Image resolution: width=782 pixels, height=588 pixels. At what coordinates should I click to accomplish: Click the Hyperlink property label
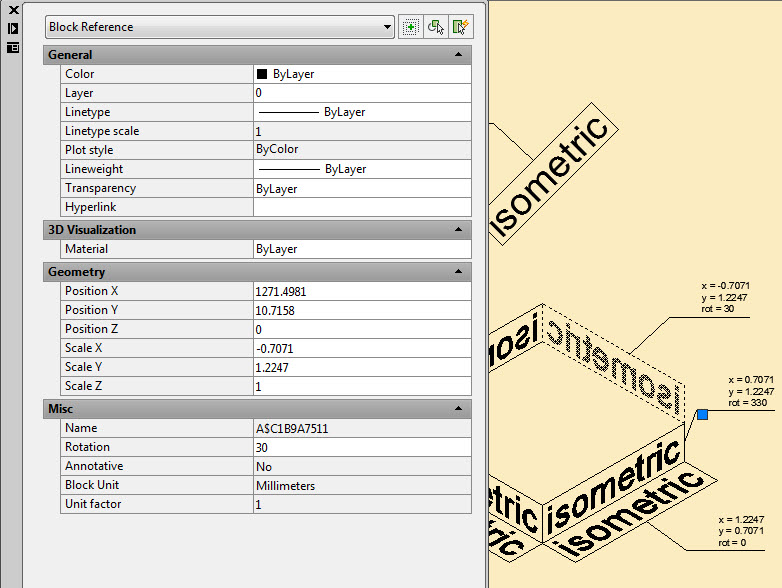click(90, 207)
